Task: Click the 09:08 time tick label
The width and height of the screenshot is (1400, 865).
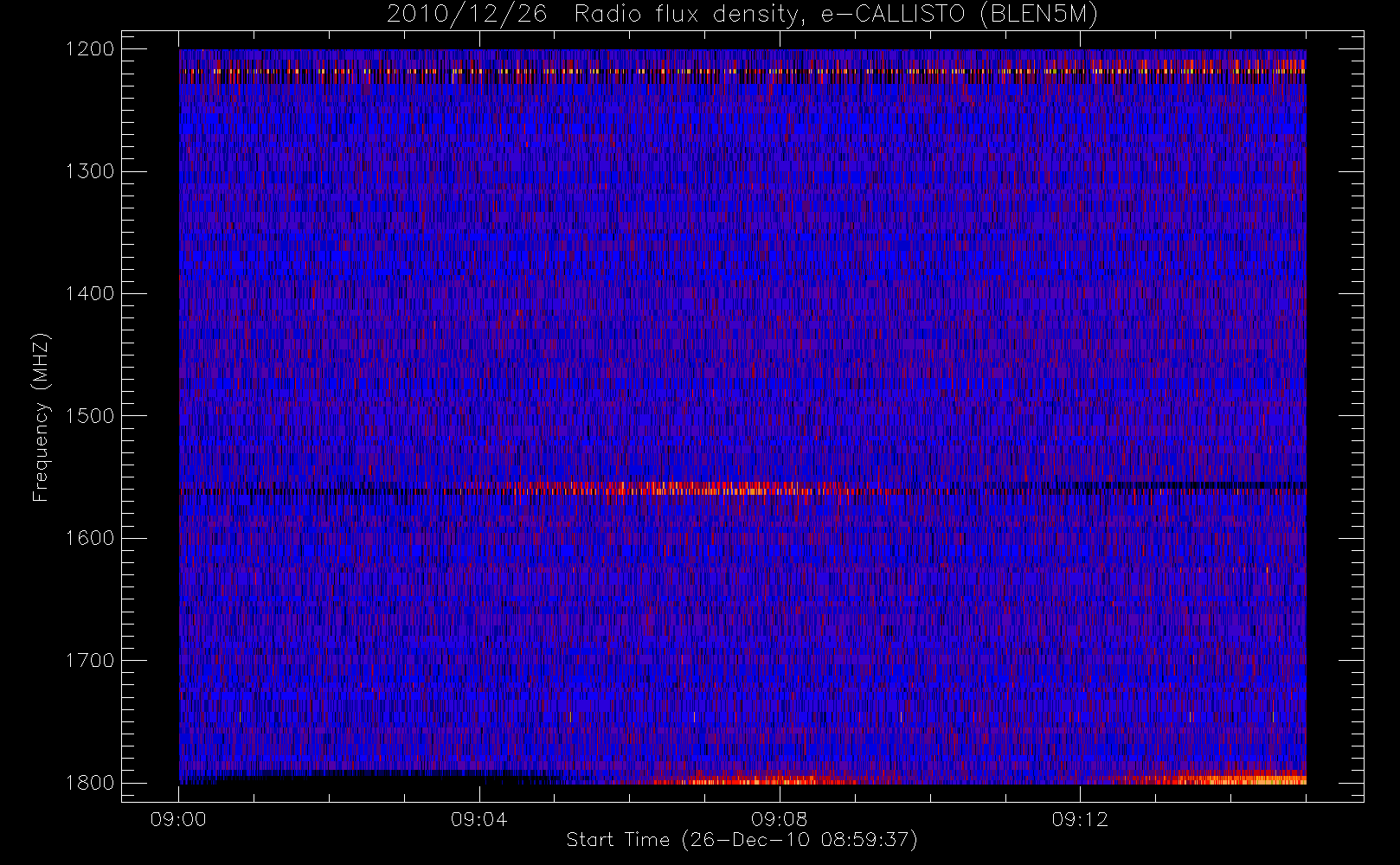Action: [779, 819]
